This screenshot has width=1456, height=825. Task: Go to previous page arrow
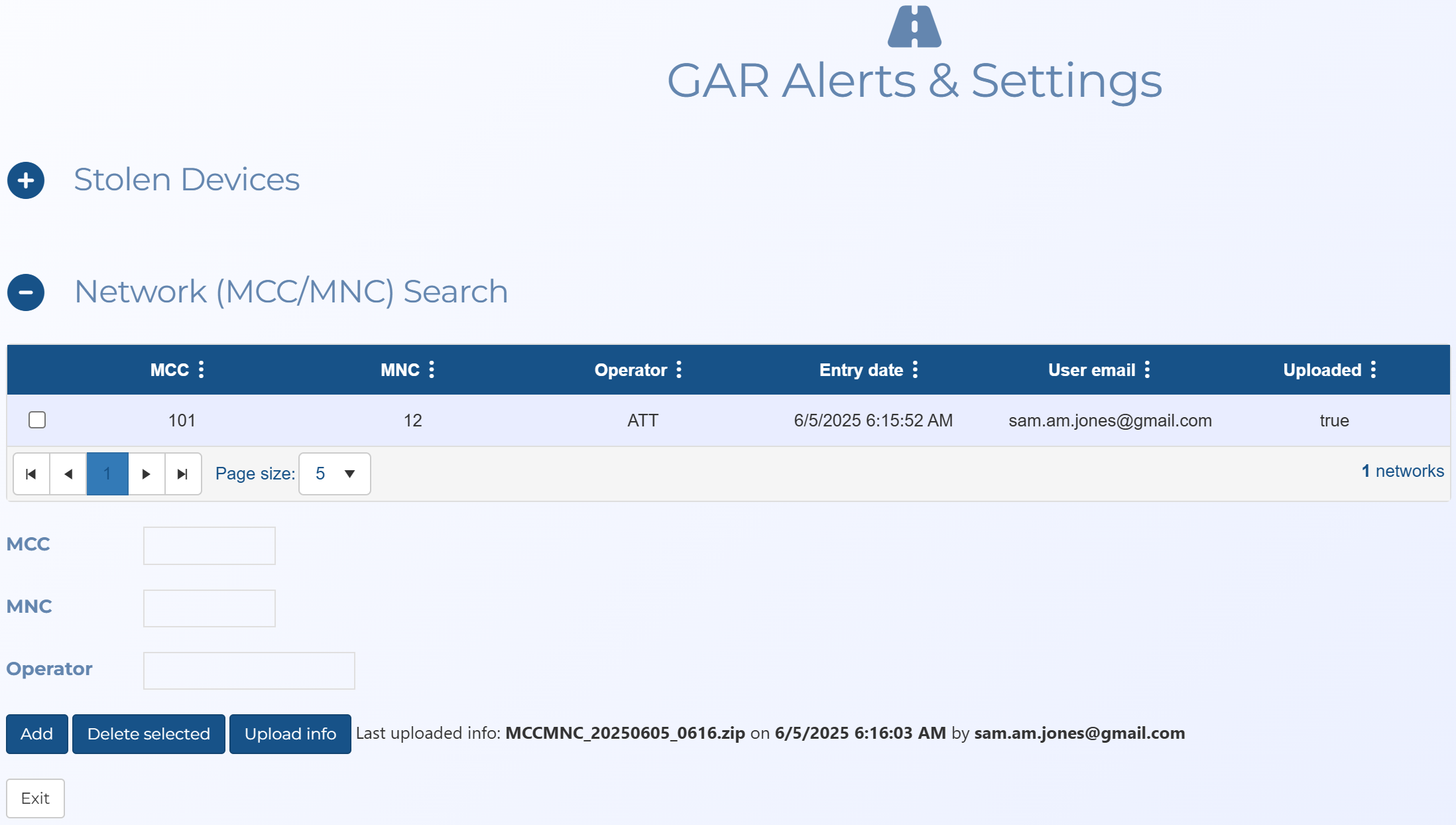[x=68, y=474]
